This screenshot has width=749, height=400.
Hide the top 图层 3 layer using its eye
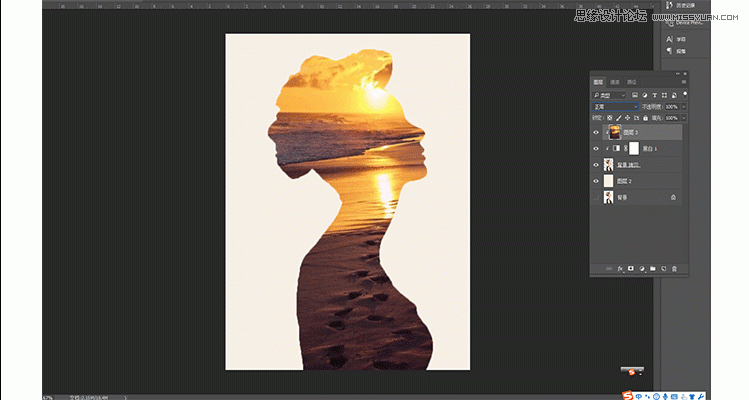tap(596, 132)
